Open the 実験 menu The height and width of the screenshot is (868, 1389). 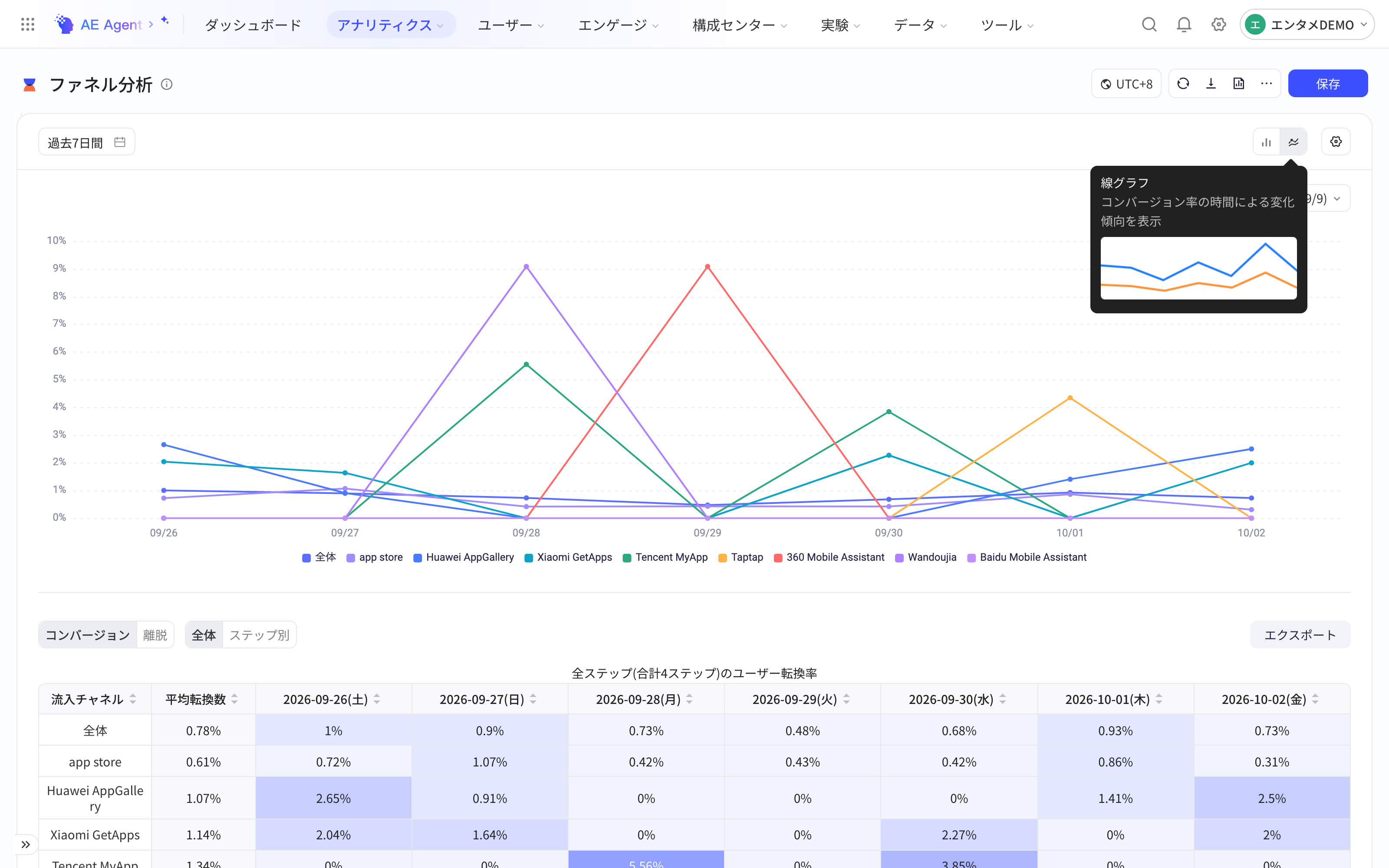[840, 25]
